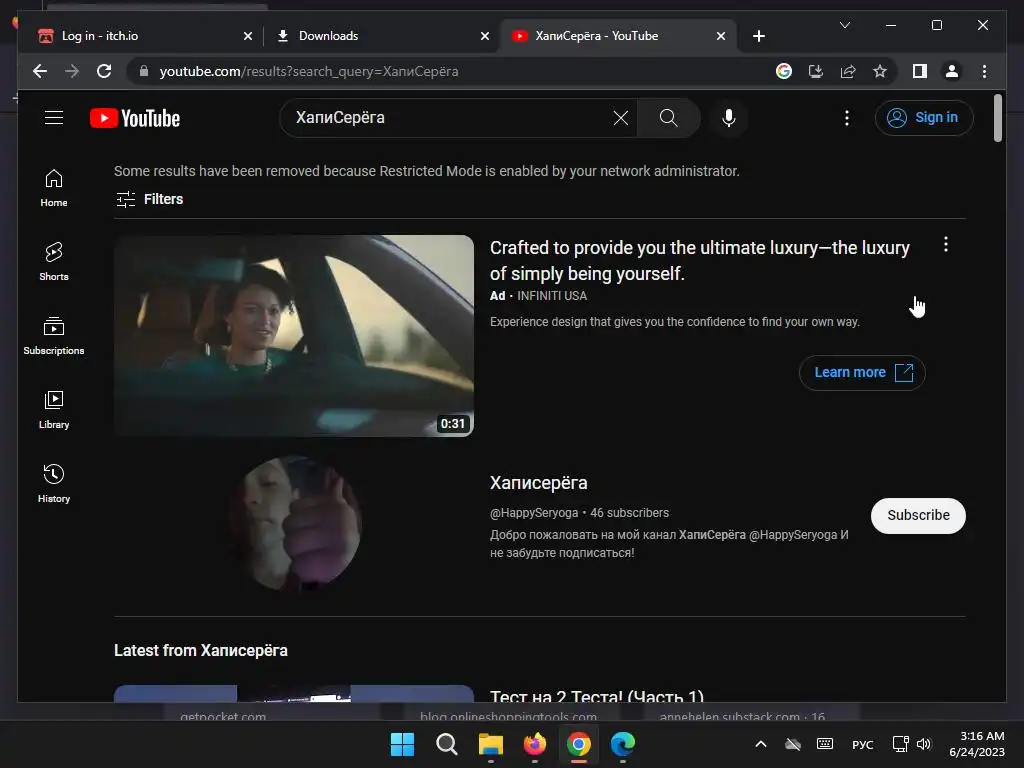Open Home in sidebar
The height and width of the screenshot is (768, 1024).
click(54, 188)
